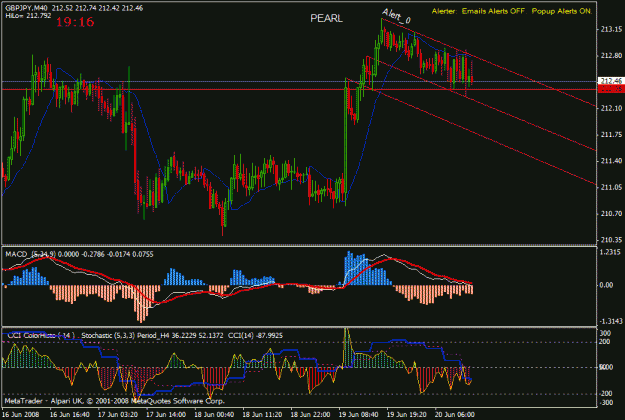Screen dimensions: 625x420
Task: Click the current price tag 212.46
Action: click(611, 81)
